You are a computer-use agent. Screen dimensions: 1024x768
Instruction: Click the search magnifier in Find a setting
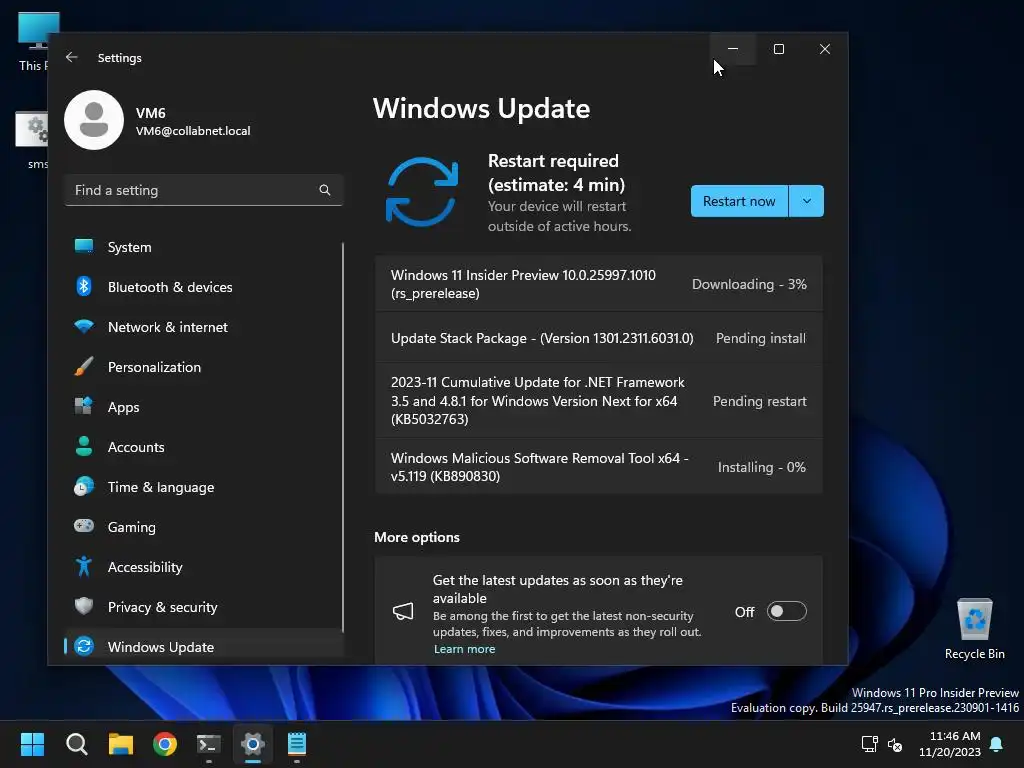pos(325,190)
